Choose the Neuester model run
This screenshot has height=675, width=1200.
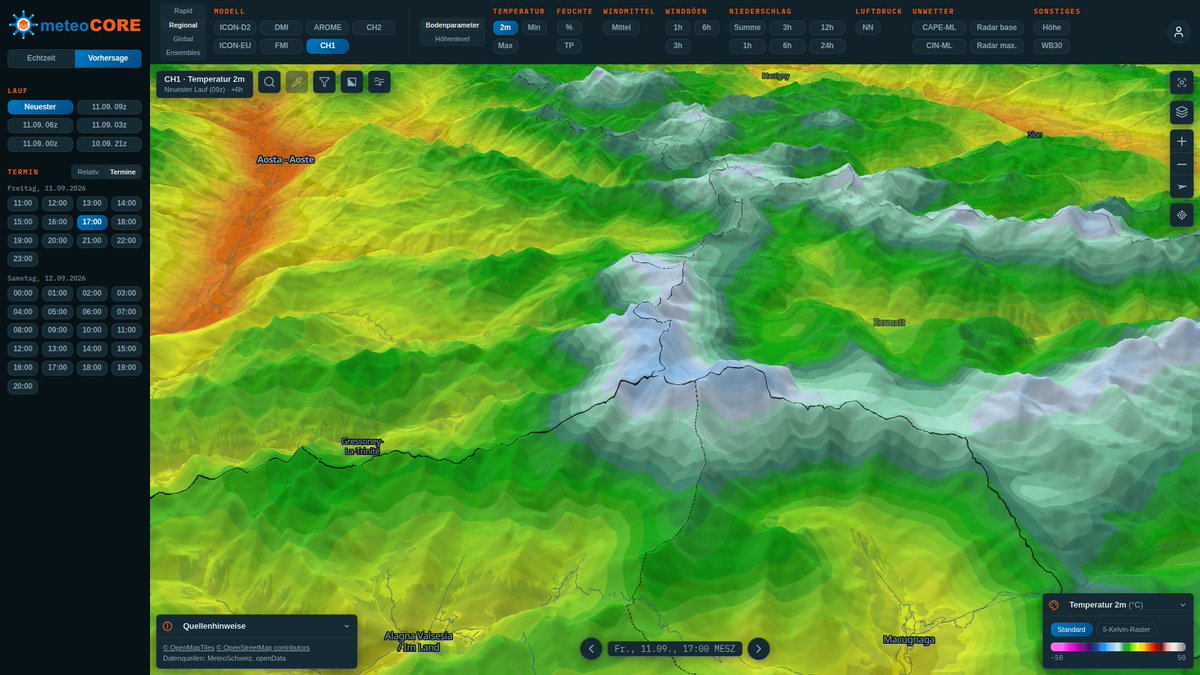(x=40, y=107)
